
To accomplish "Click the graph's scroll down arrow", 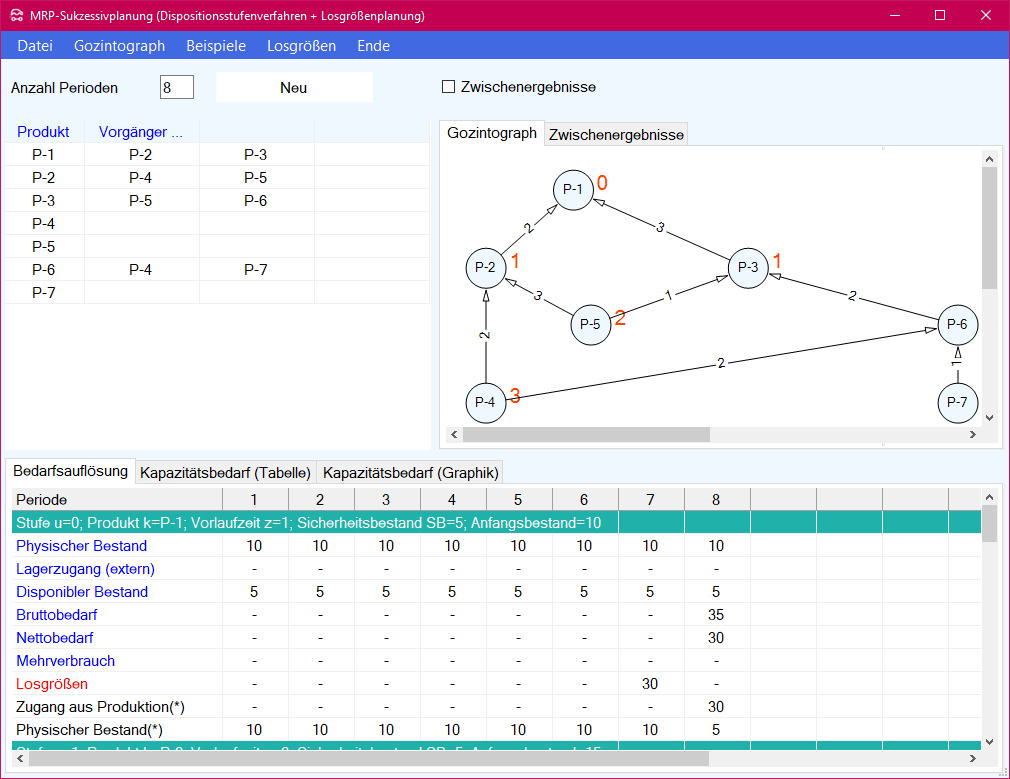I will 989,418.
